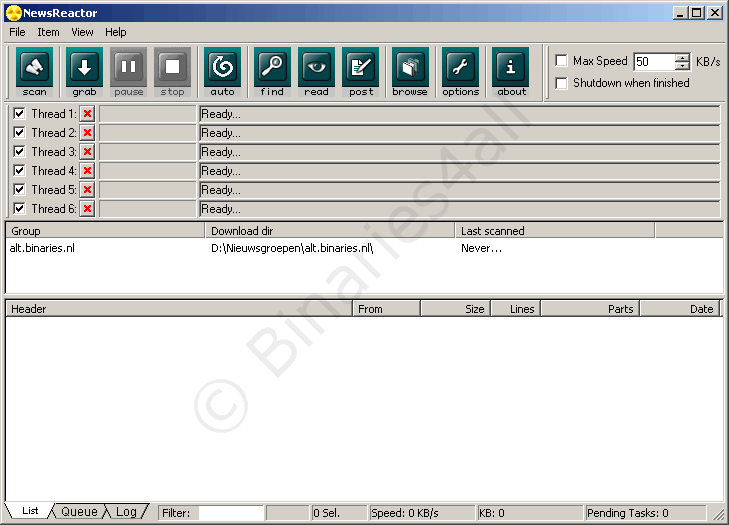The image size is (729, 525).
Task: Enable Shutdown when finished
Action: pyautogui.click(x=562, y=83)
